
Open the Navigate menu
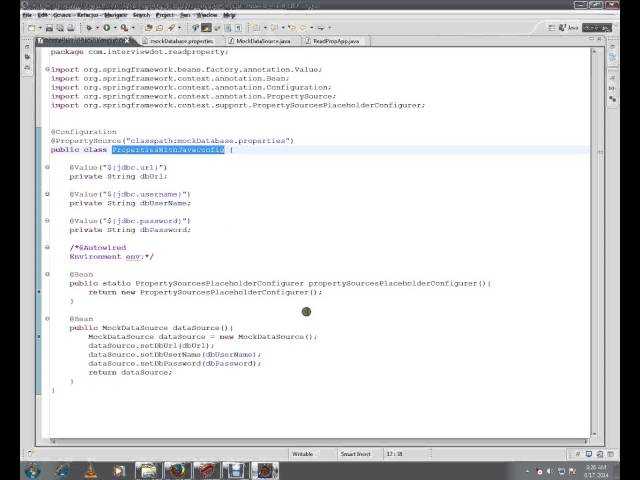116,15
